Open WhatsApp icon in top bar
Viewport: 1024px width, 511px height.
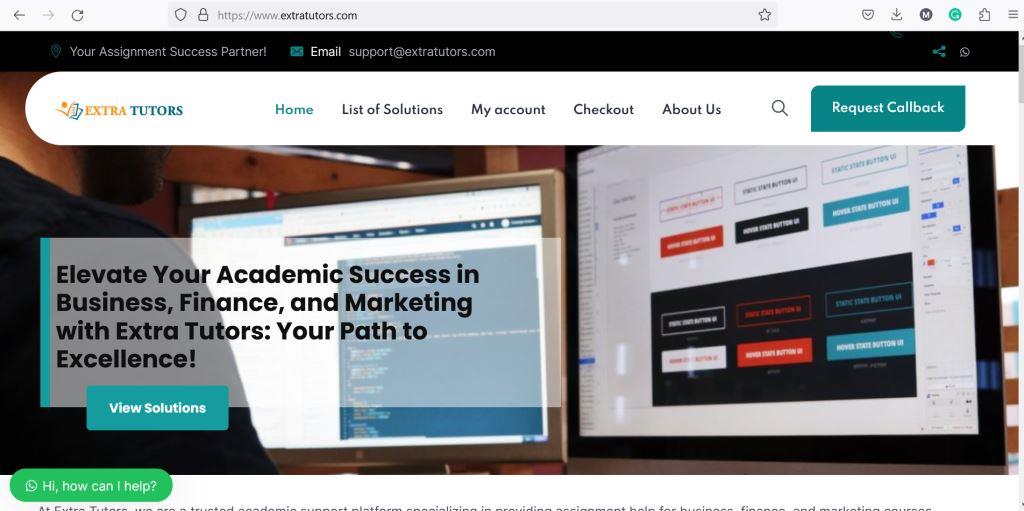point(965,52)
